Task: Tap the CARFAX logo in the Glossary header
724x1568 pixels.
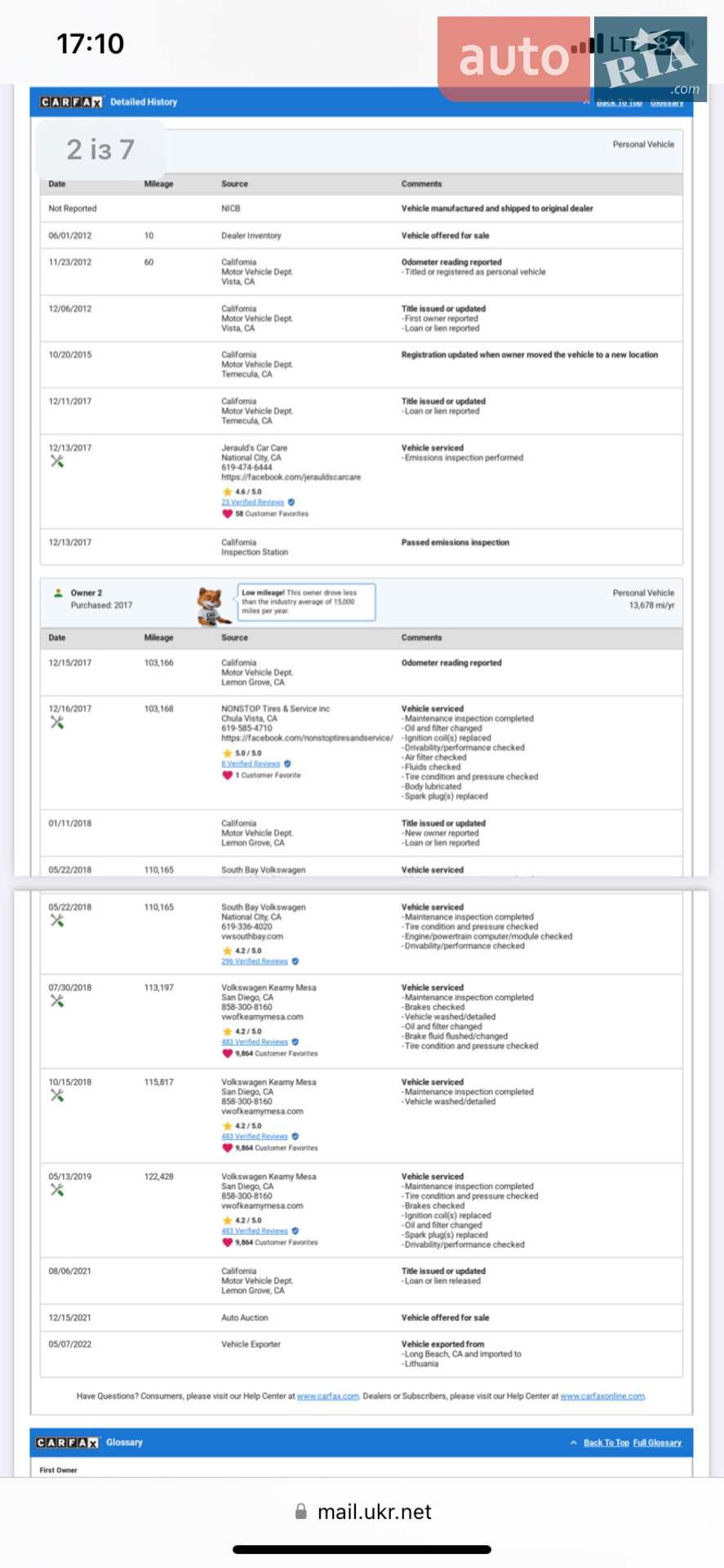Action: (x=67, y=1442)
